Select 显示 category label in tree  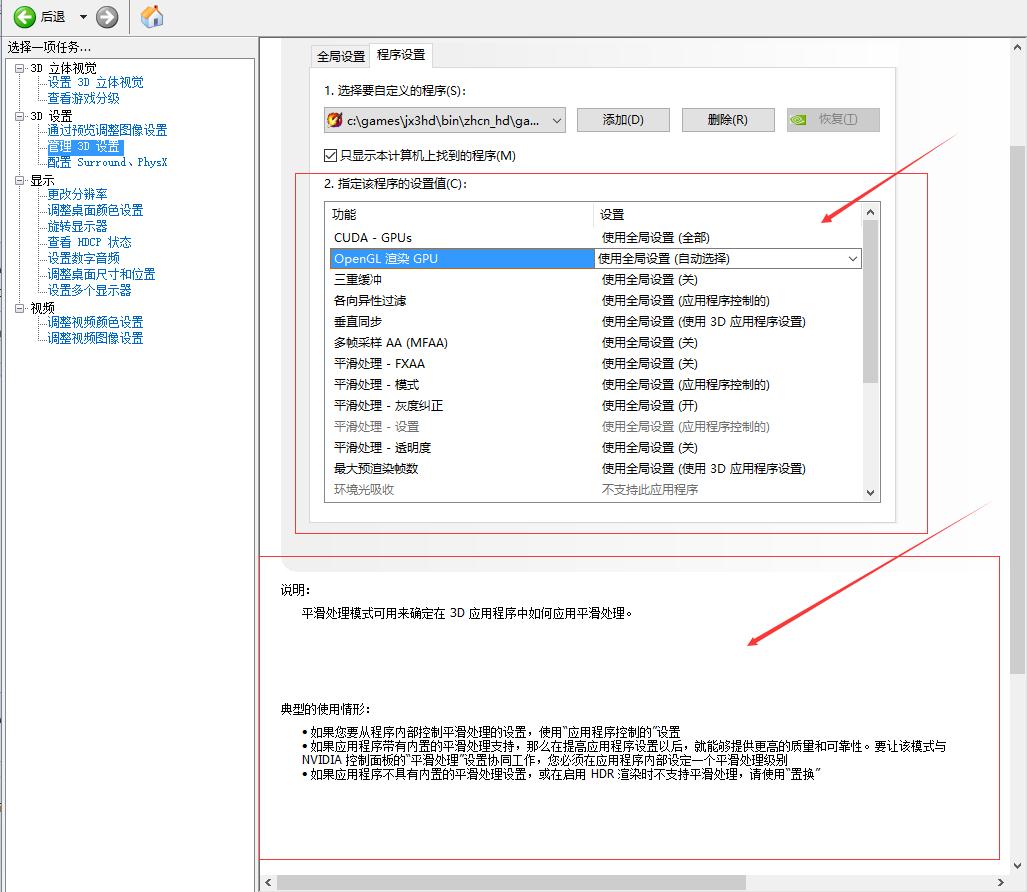(x=42, y=180)
